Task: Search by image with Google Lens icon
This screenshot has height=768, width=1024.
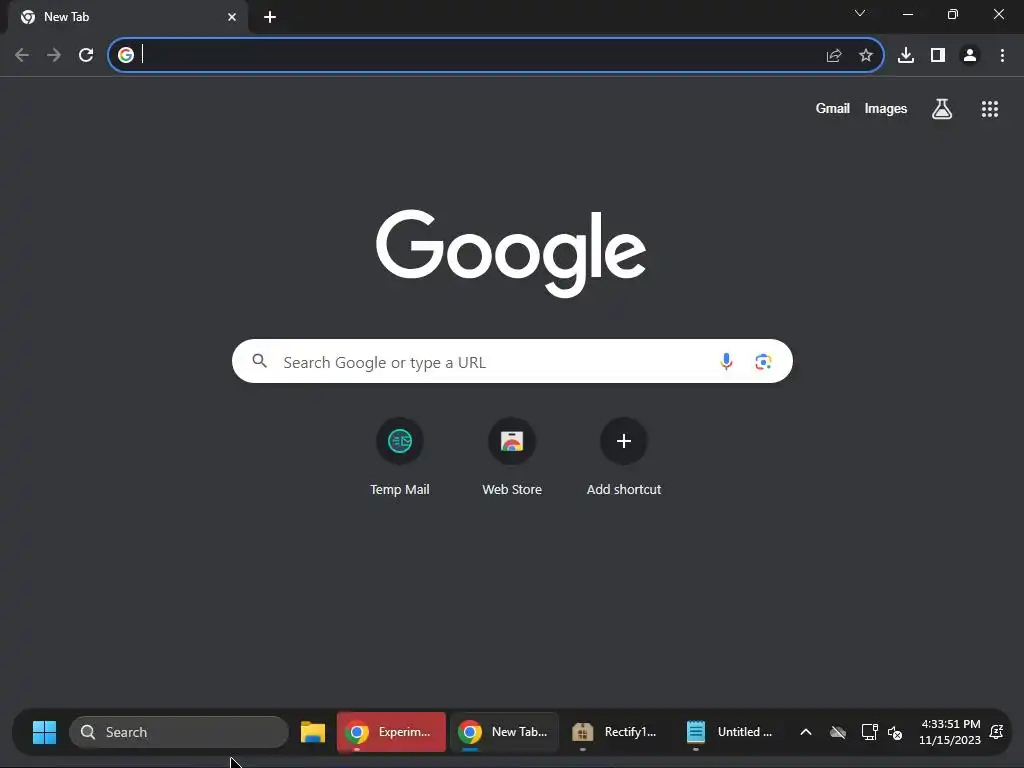Action: coord(763,361)
